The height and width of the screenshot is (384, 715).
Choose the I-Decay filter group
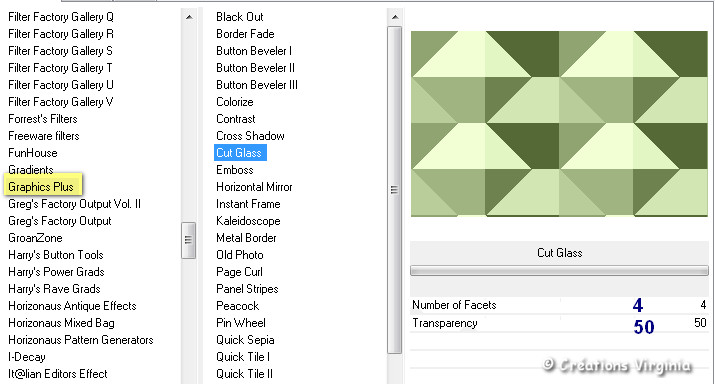coord(26,357)
